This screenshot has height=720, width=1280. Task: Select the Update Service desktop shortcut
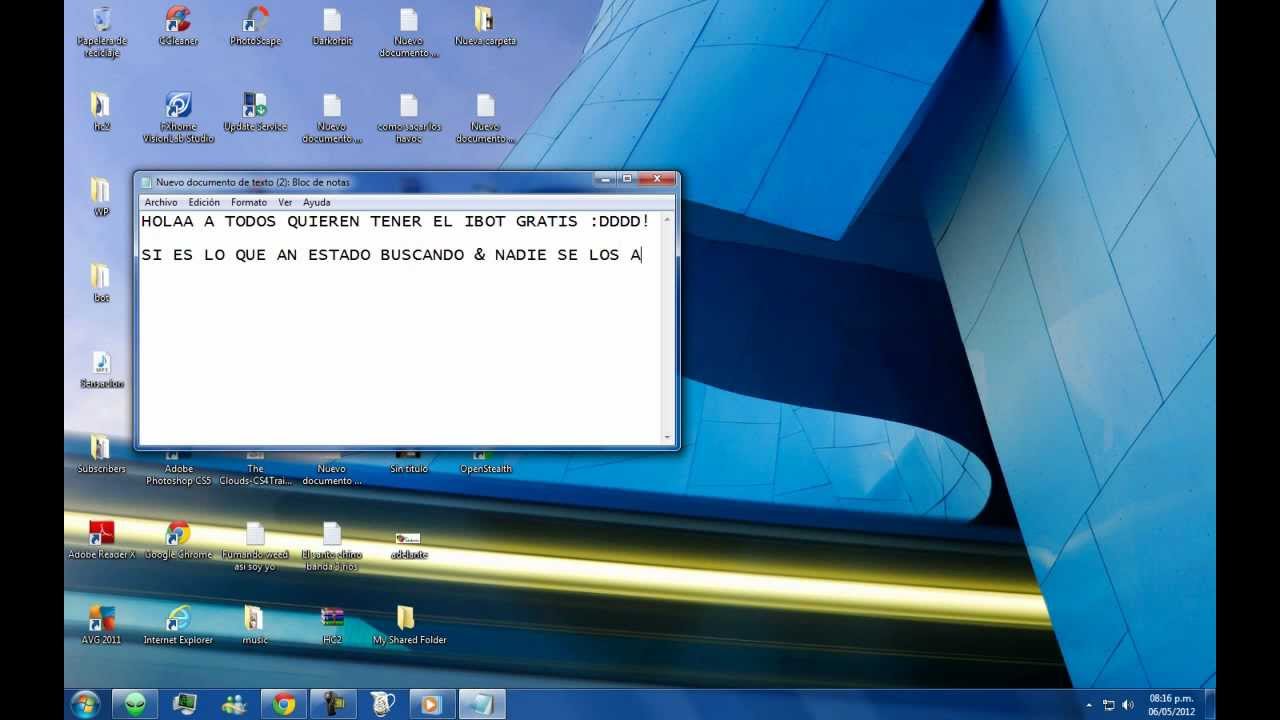255,111
